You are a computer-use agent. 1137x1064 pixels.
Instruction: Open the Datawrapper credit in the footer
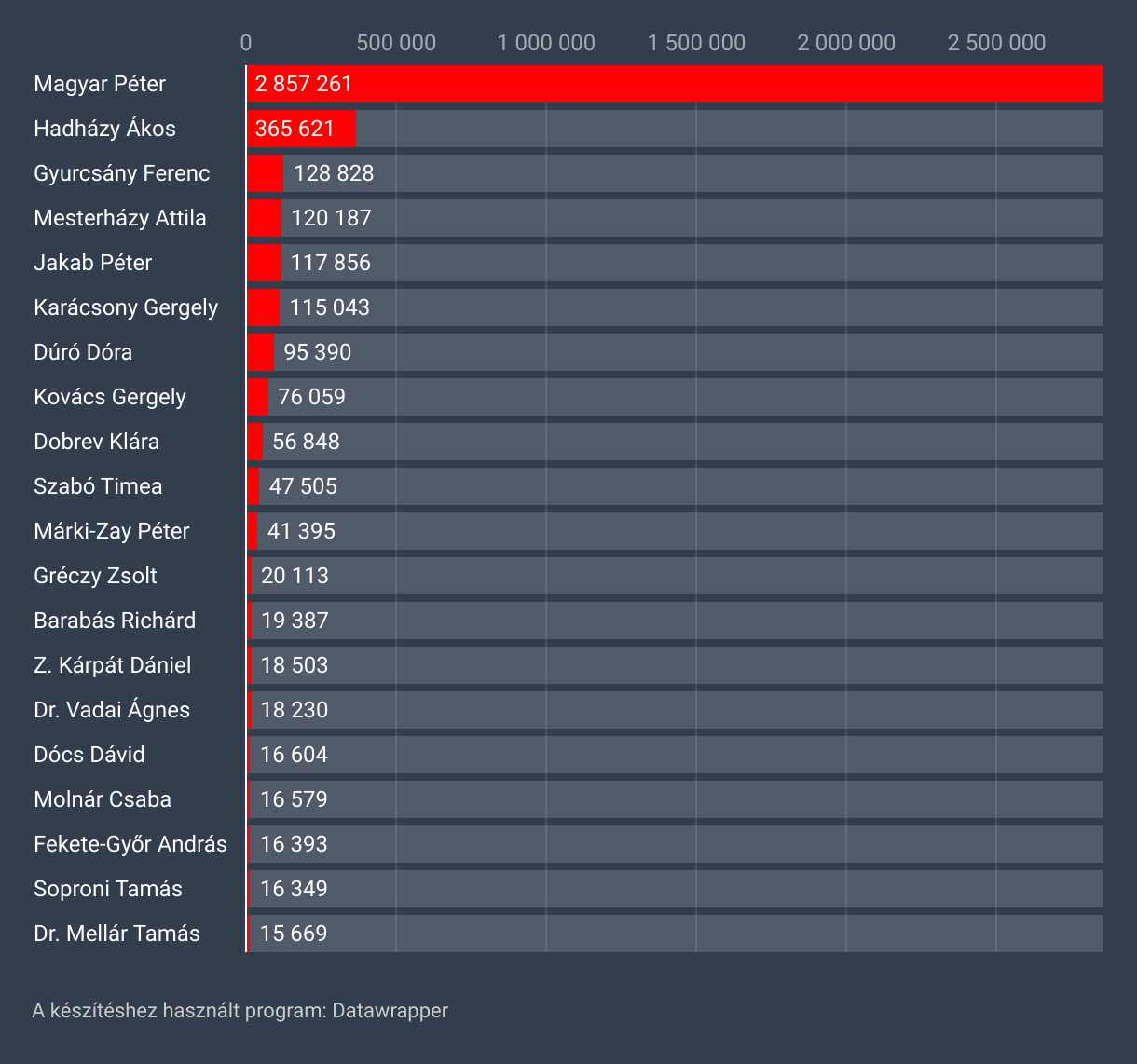pyautogui.click(x=390, y=1011)
